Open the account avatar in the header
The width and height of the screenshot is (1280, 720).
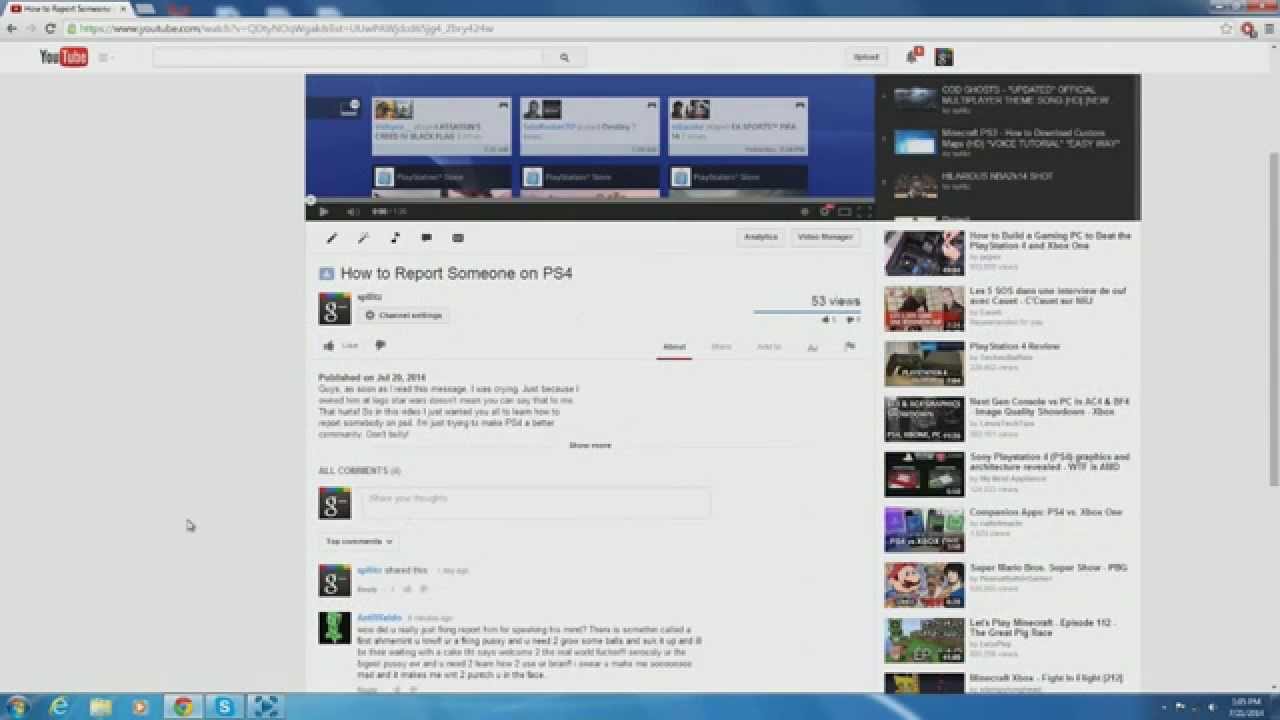click(944, 57)
